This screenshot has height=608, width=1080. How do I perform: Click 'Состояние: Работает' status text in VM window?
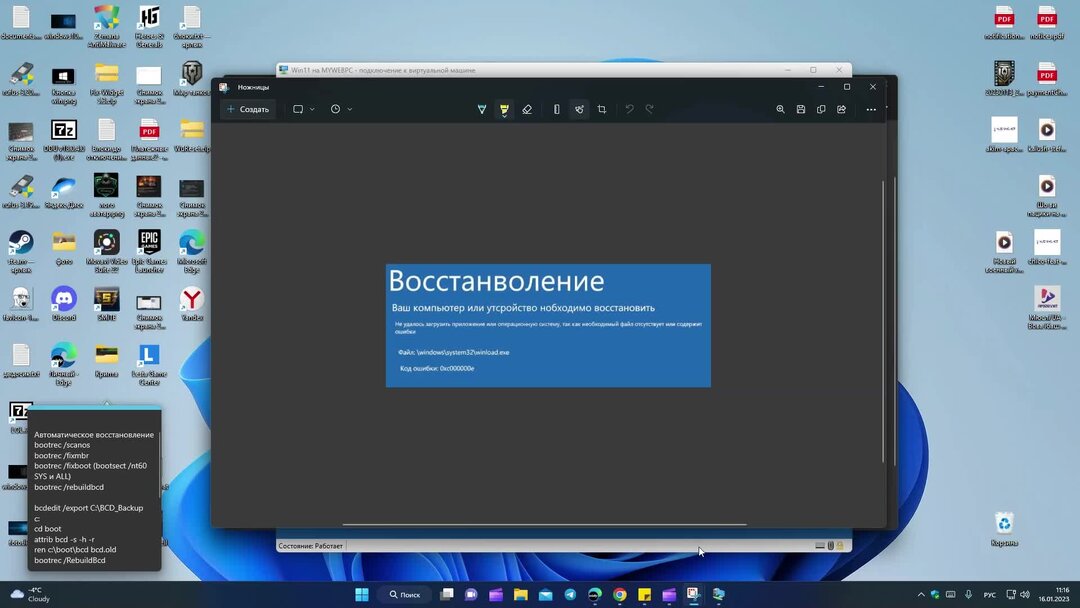pyautogui.click(x=310, y=546)
